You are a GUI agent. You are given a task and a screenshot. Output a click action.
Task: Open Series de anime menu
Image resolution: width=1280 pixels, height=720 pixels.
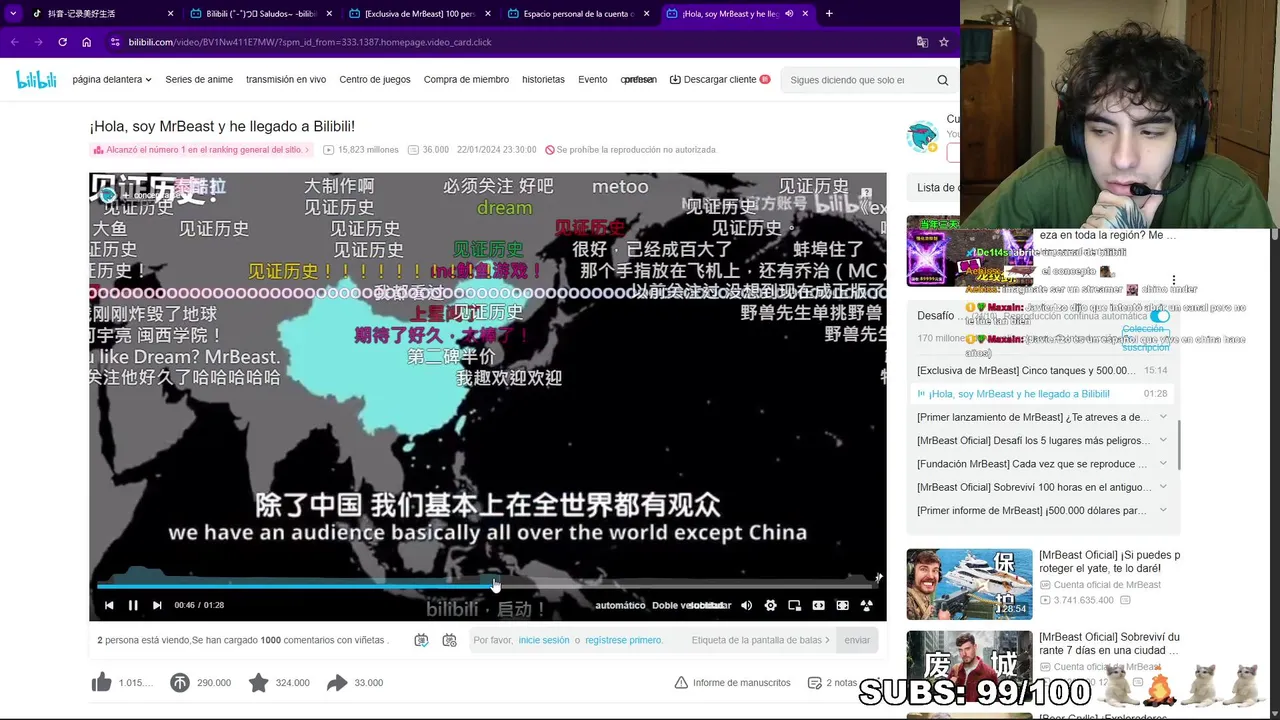point(199,79)
